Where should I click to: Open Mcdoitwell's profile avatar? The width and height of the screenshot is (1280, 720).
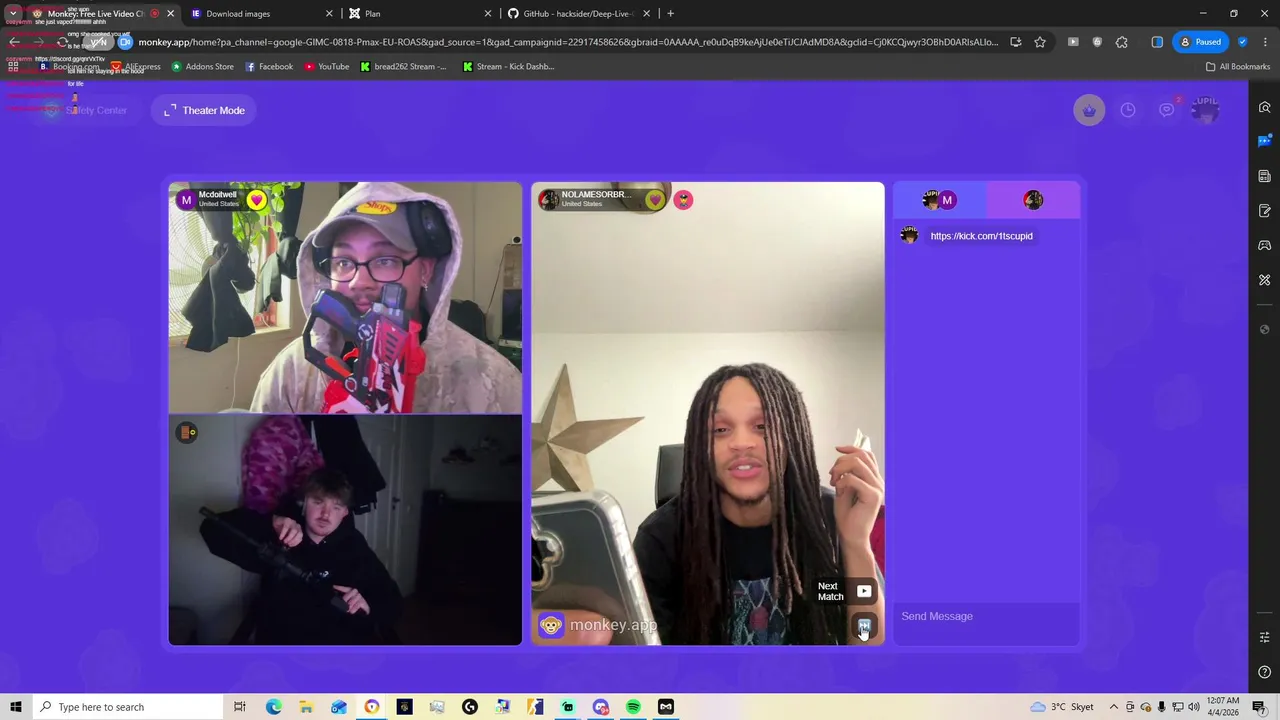186,200
